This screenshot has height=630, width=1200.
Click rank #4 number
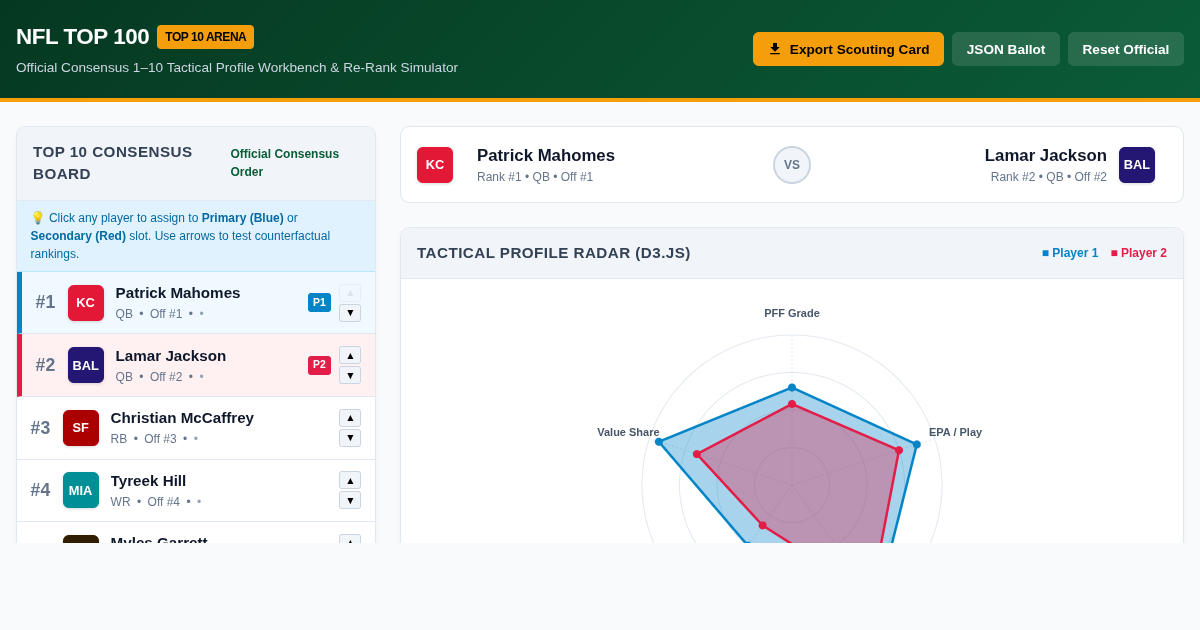pyautogui.click(x=40, y=490)
